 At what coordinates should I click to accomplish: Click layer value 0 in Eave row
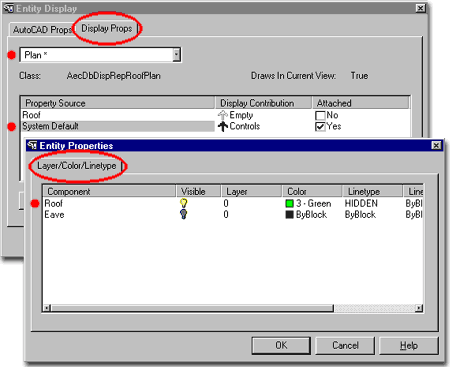click(x=226, y=214)
